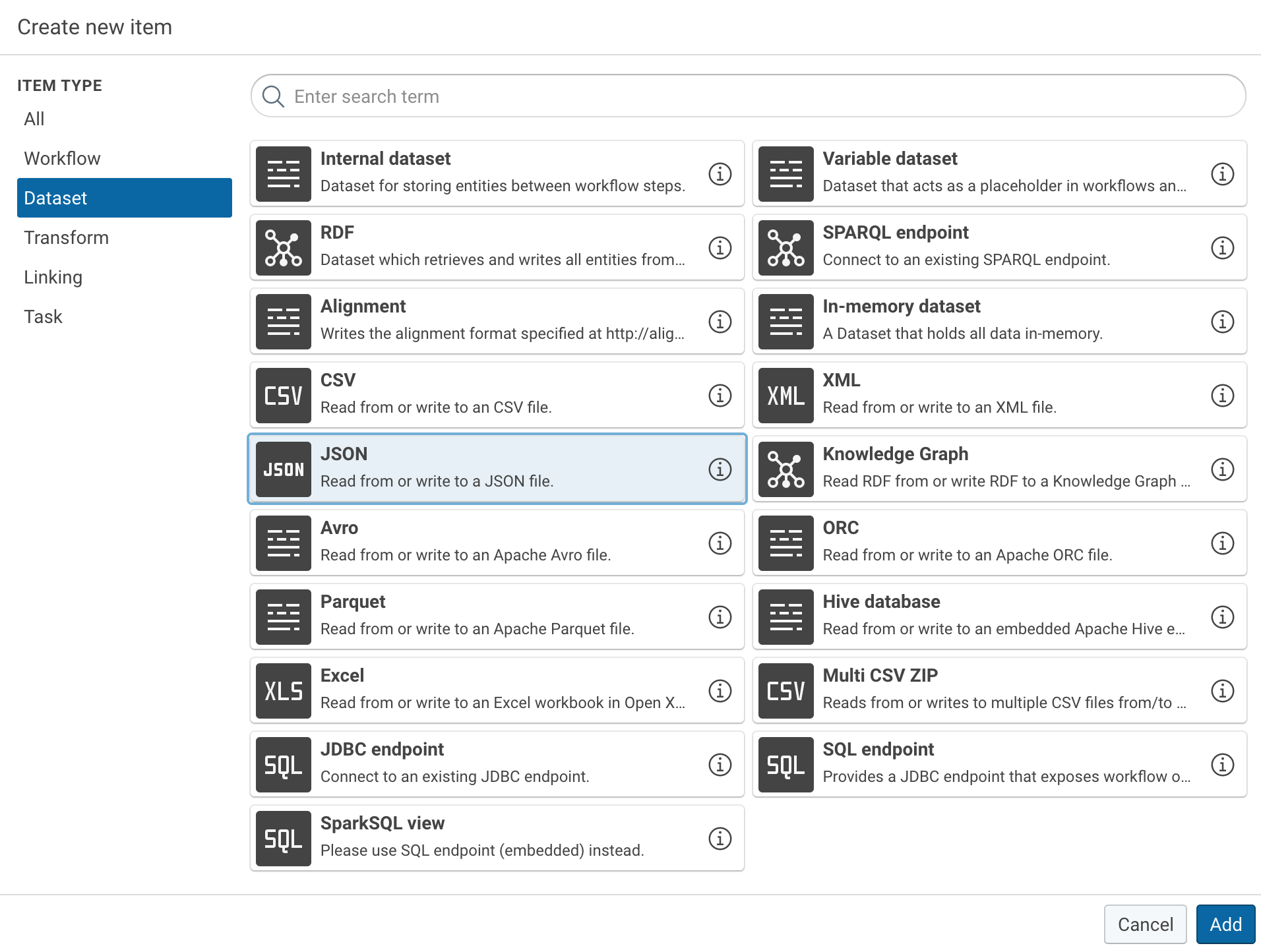Image resolution: width=1261 pixels, height=952 pixels.
Task: View info about Hive database
Action: click(x=1222, y=617)
